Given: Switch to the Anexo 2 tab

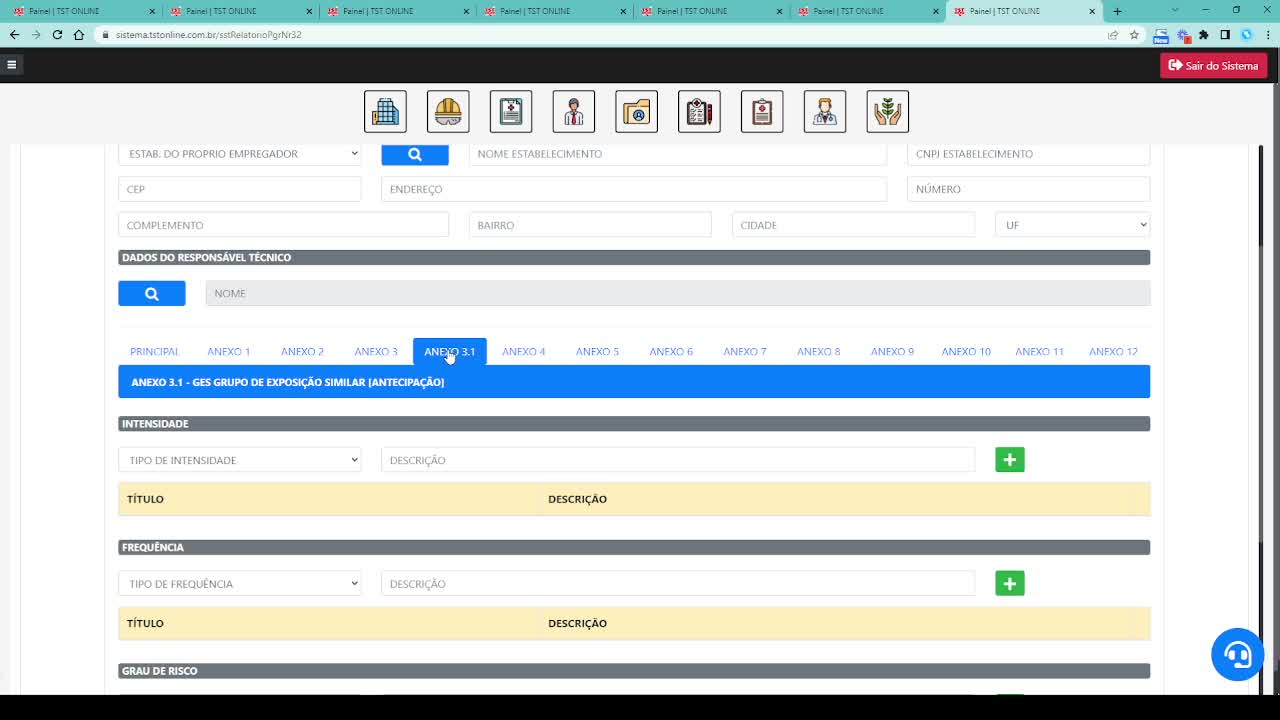Looking at the screenshot, I should pos(302,351).
